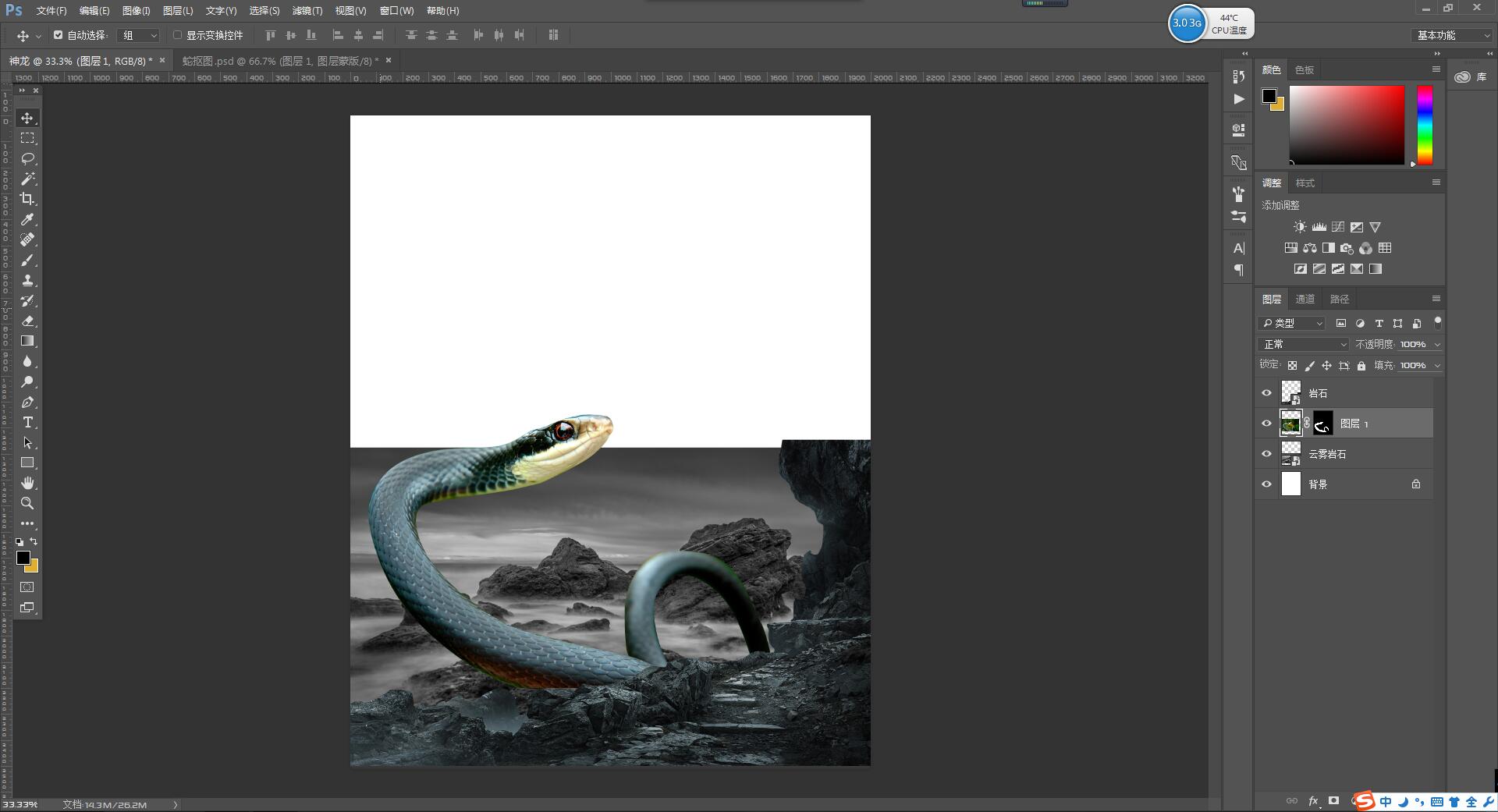The width and height of the screenshot is (1498, 812).
Task: Open the 正常 blend mode dropdown
Action: coord(1303,344)
